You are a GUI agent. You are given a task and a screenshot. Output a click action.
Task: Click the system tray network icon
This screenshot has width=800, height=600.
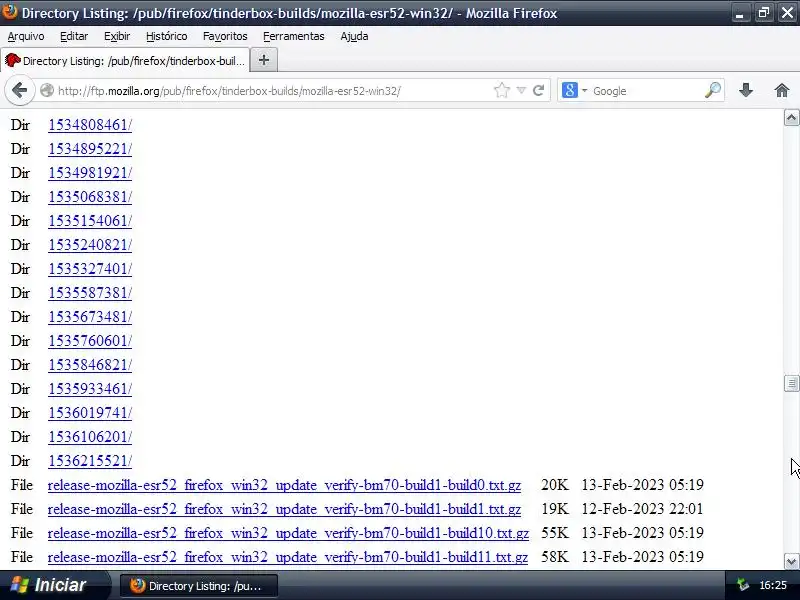(x=743, y=585)
